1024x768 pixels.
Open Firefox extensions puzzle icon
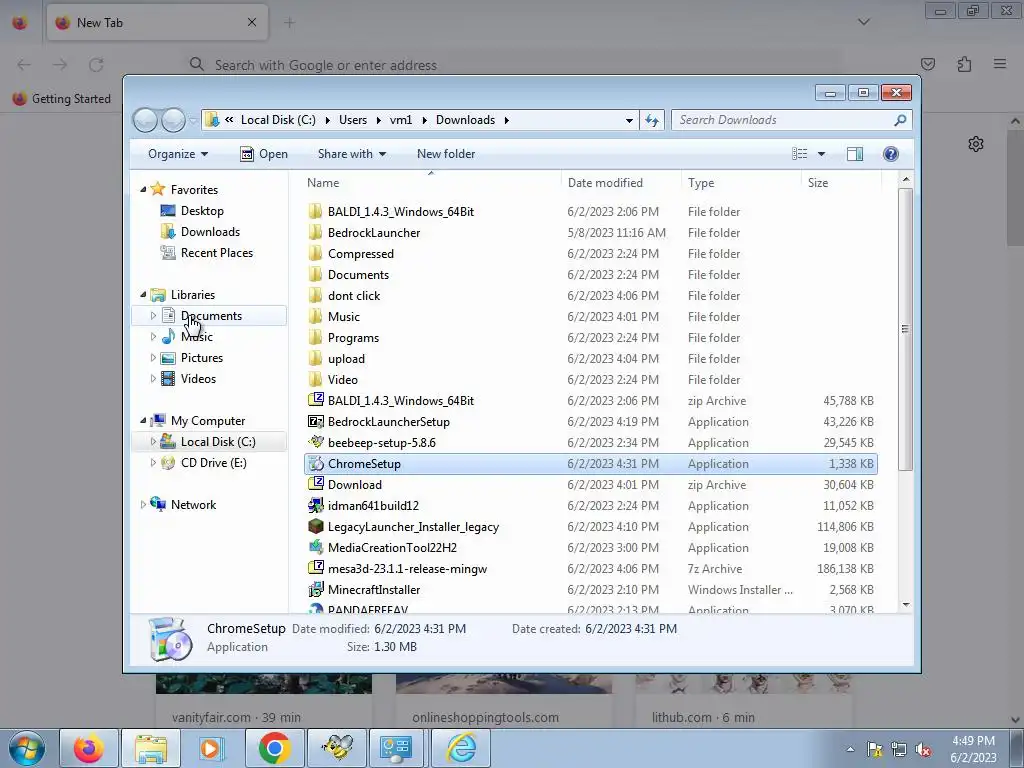[x=965, y=64]
